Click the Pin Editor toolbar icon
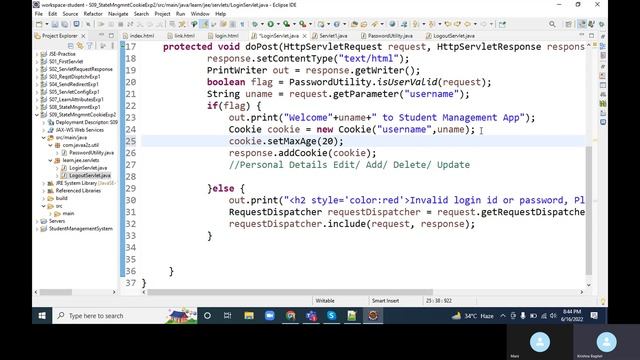Viewport: 640px width, 360px height. click(502, 24)
